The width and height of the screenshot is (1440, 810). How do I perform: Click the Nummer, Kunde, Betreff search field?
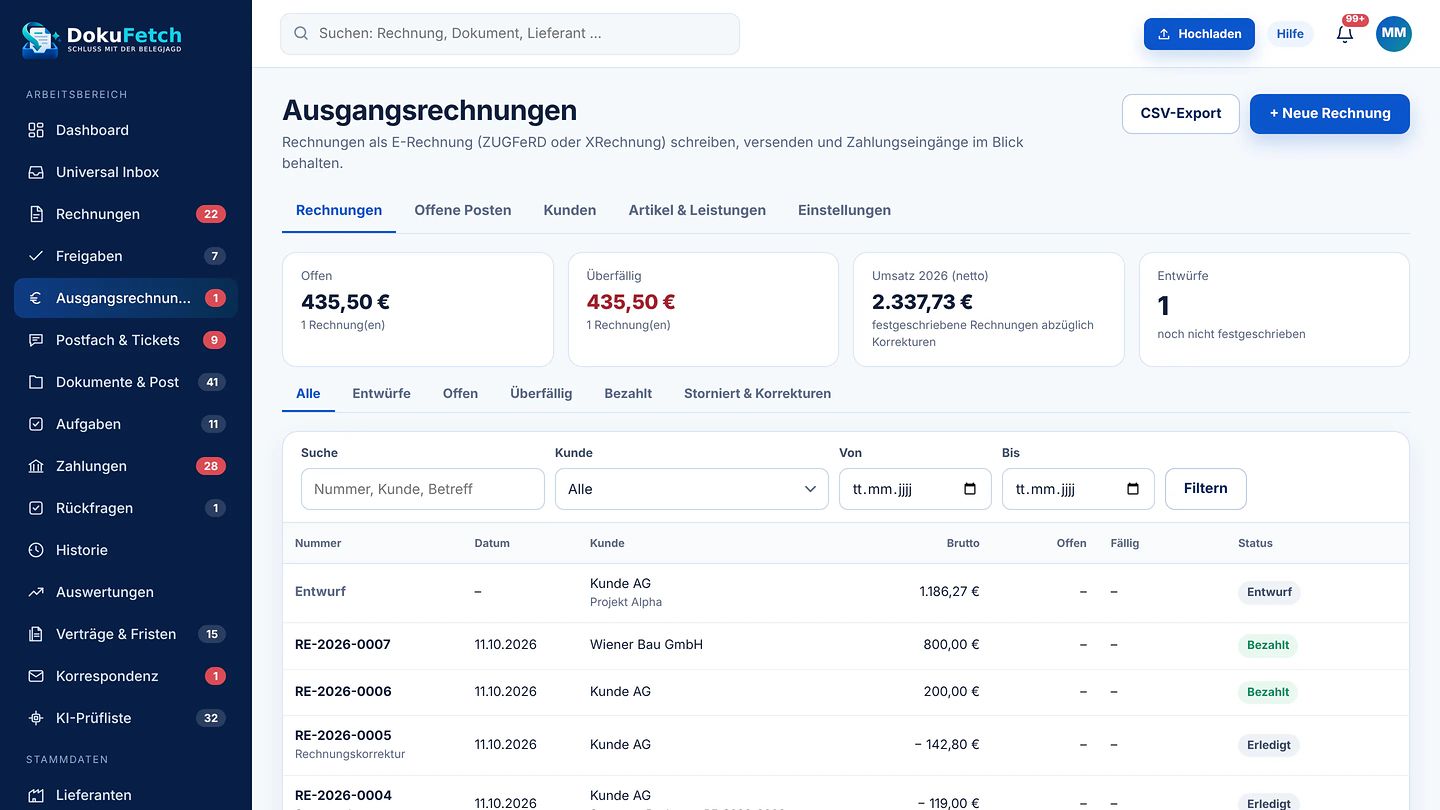point(423,489)
